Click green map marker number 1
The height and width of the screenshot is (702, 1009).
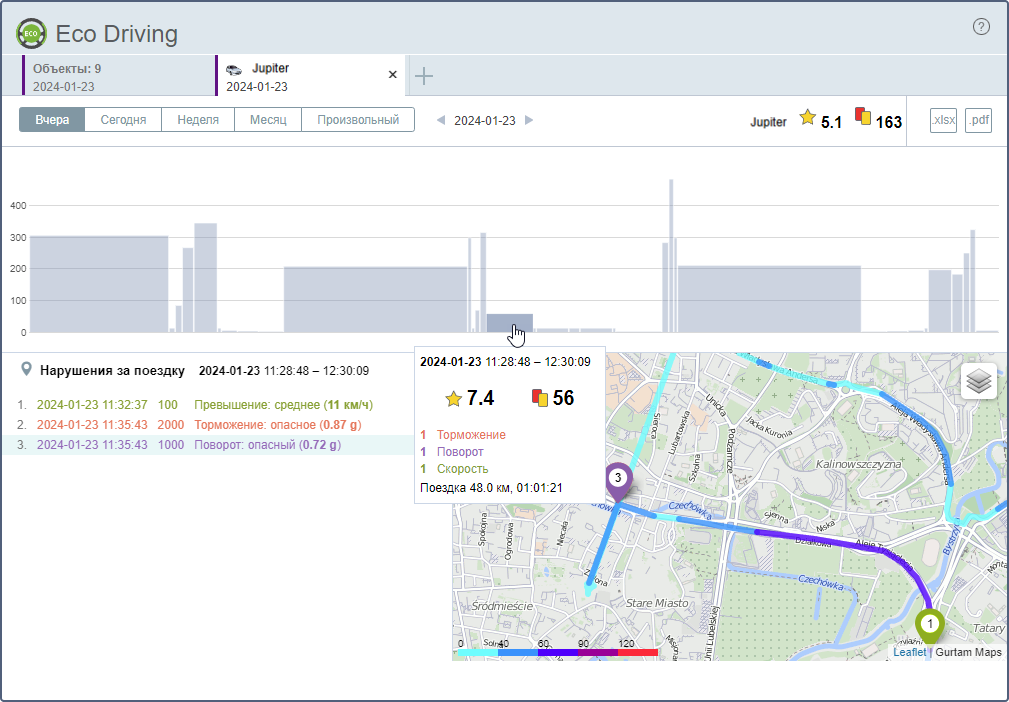point(930,625)
